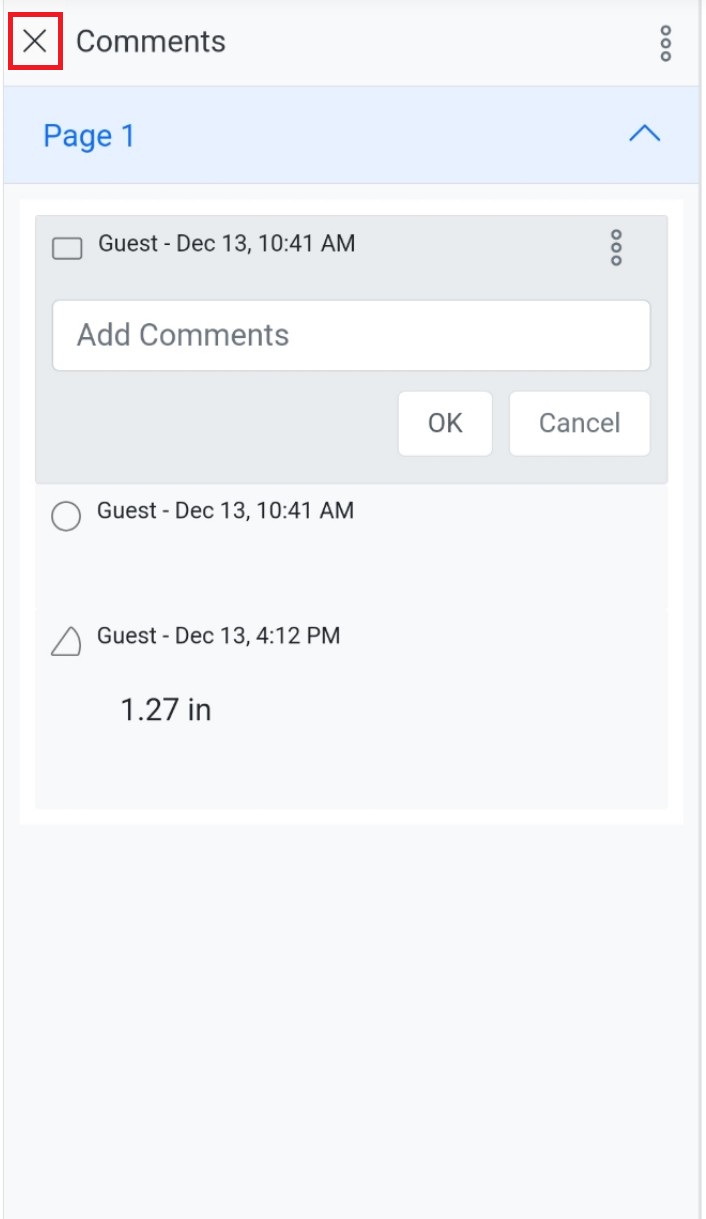Screen dimensions: 706x1219
Task: Open the Comments panel three-dot options menu
Action: 666,43
